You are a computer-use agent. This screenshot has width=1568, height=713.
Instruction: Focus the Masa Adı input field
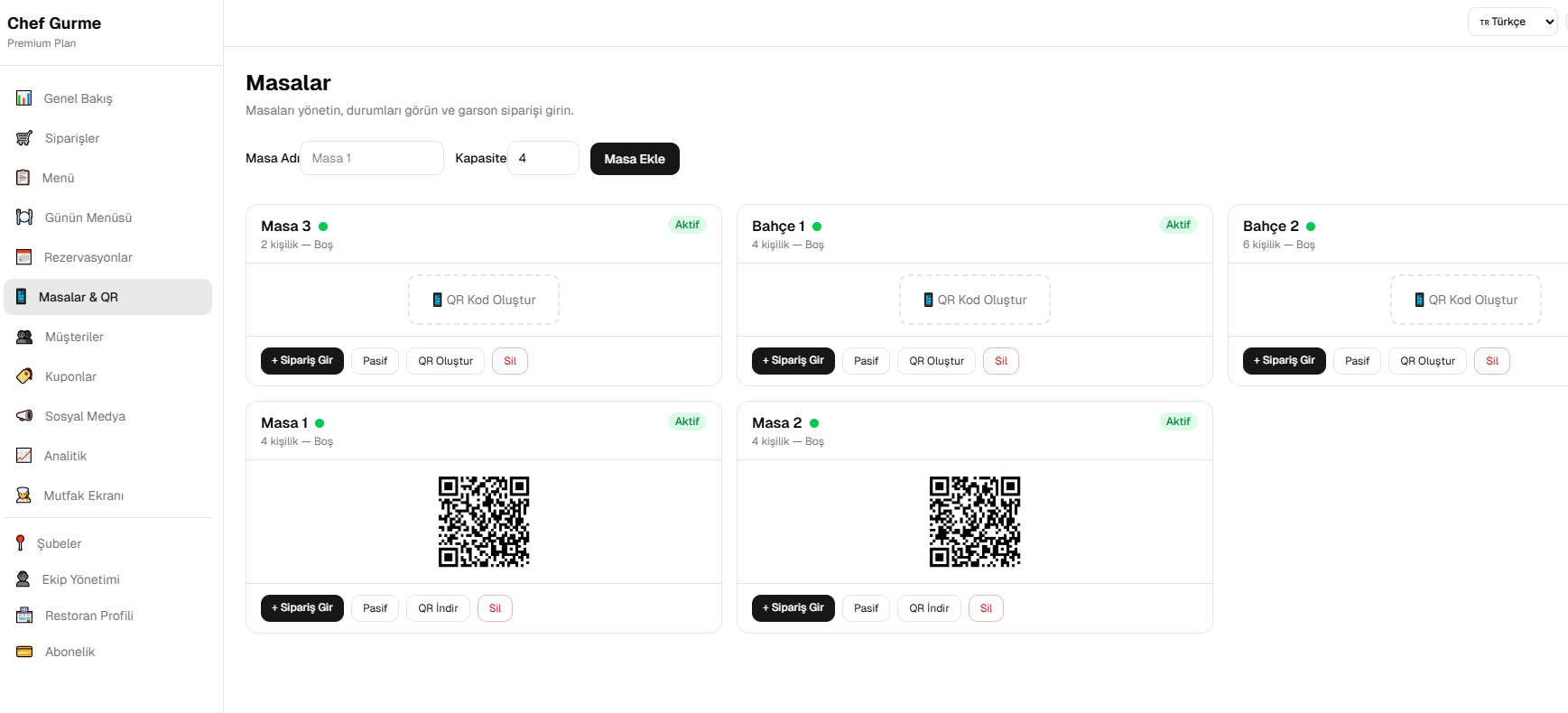coord(372,158)
